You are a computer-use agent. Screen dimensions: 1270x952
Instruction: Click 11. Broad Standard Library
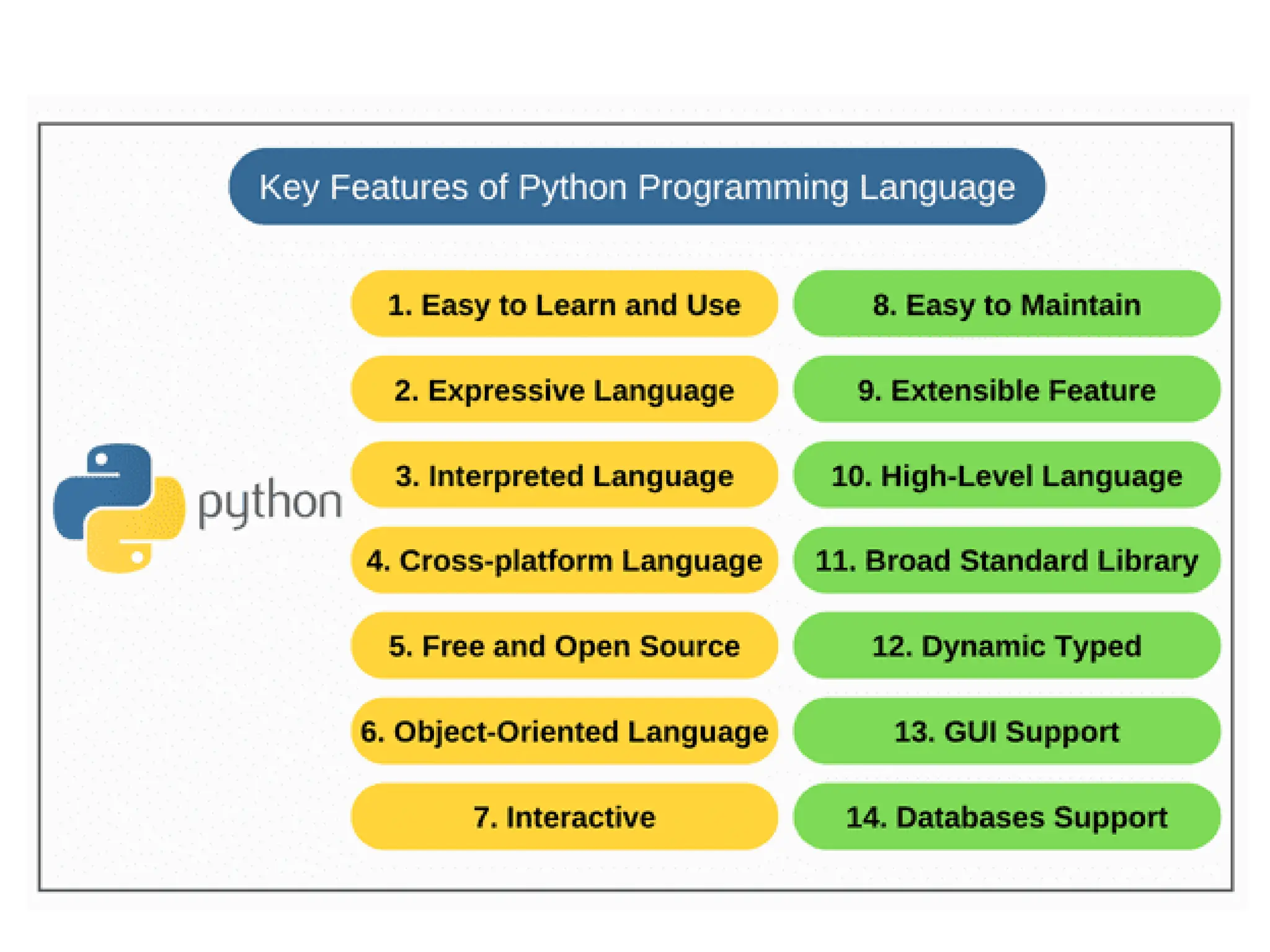pos(1006,560)
